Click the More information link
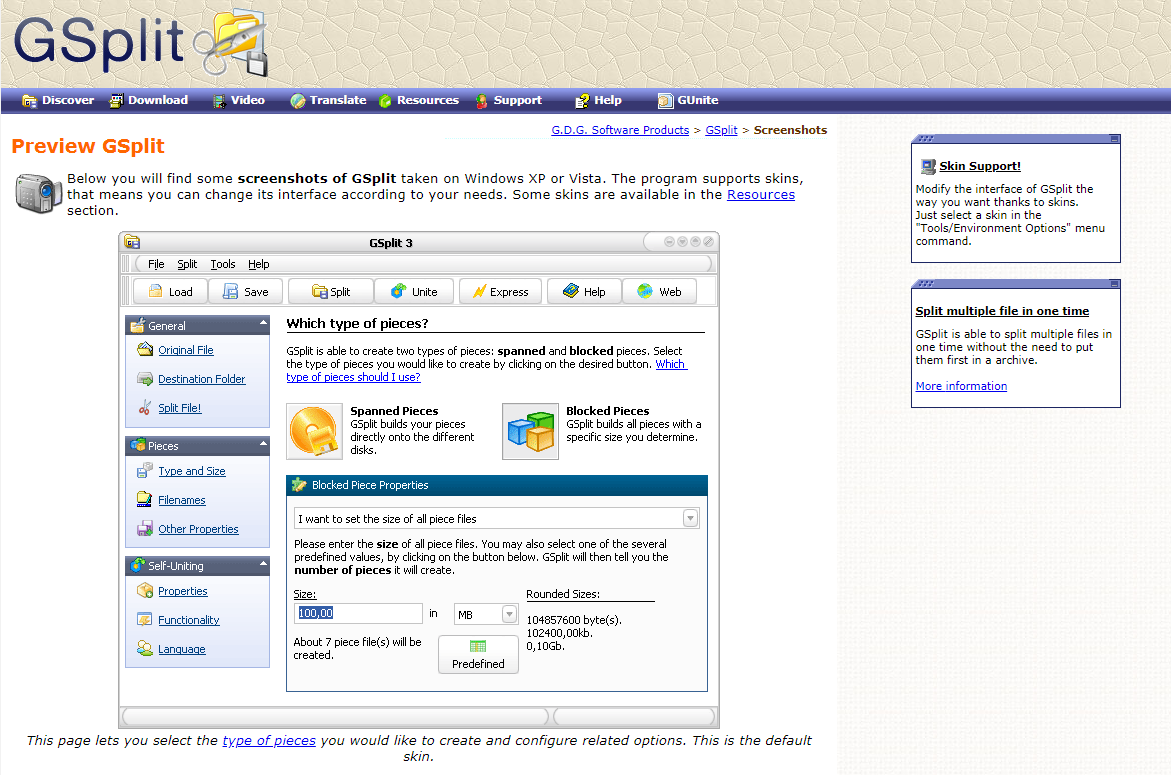 (961, 386)
